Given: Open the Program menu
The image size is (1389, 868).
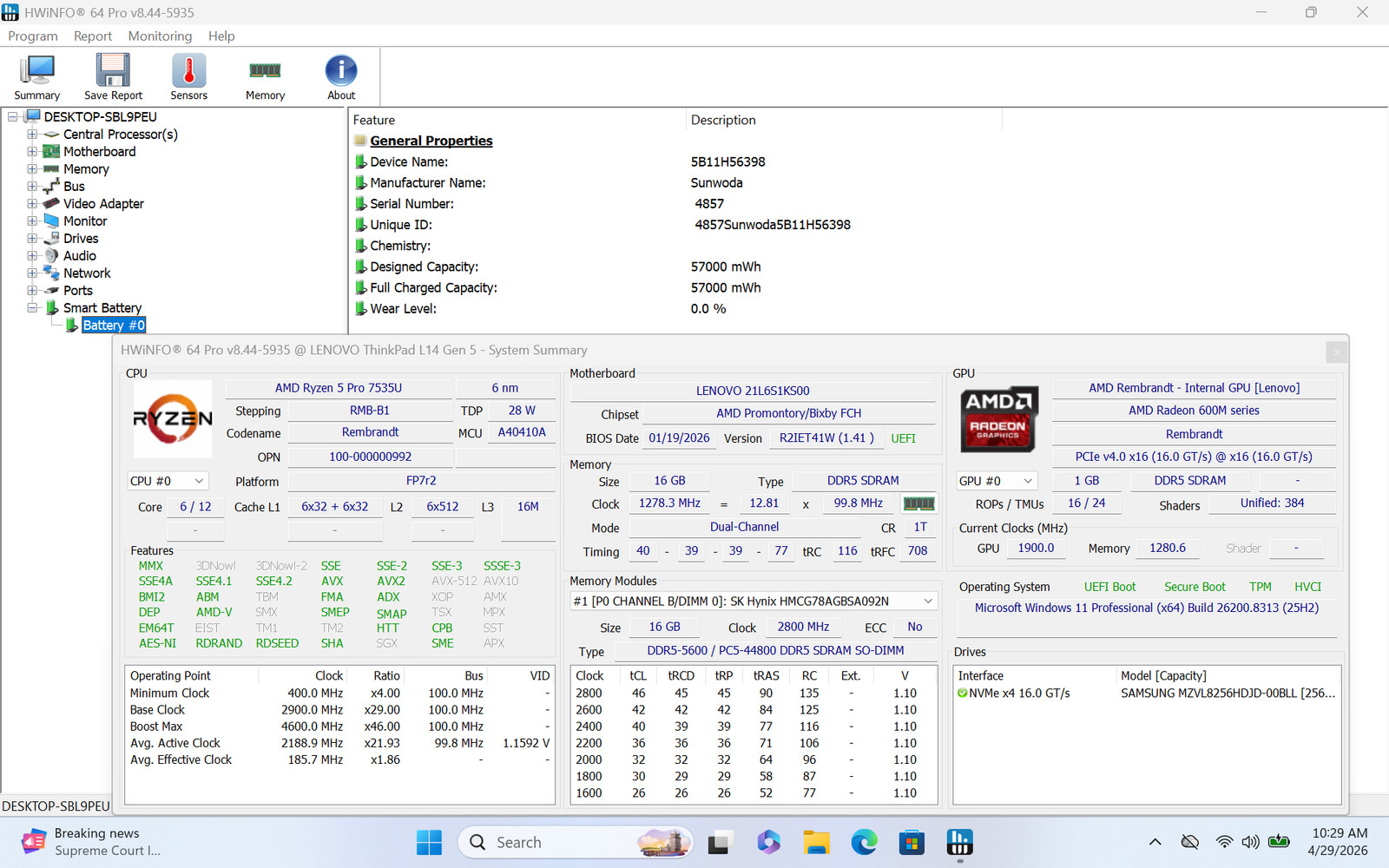Looking at the screenshot, I should pos(33,36).
